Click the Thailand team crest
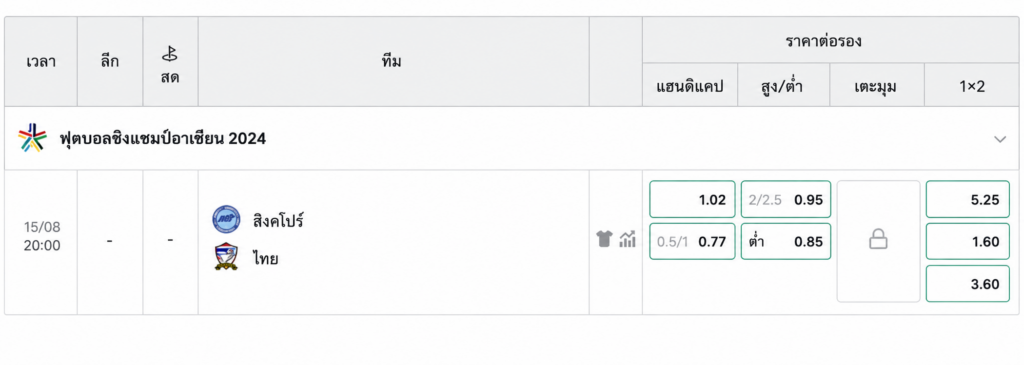This screenshot has height=365, width=1024. coord(226,257)
